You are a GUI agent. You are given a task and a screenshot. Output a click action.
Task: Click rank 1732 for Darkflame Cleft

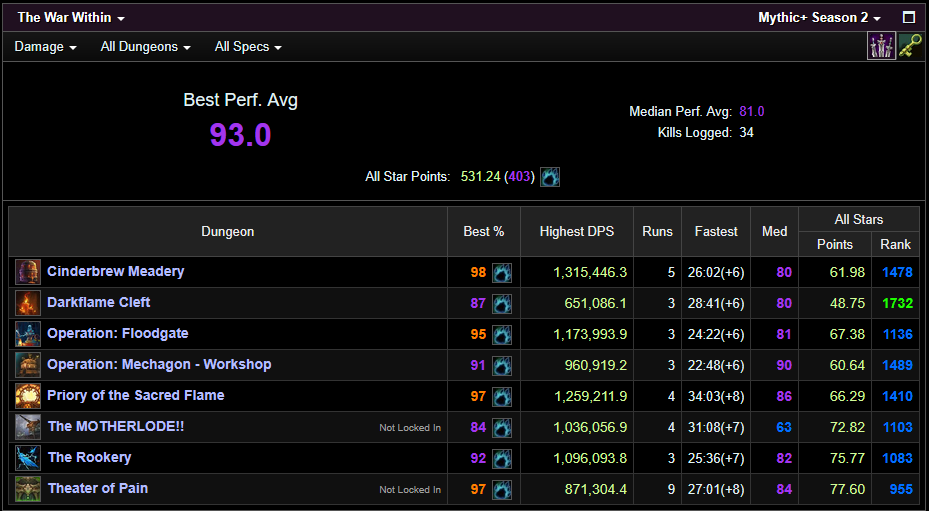click(x=898, y=304)
